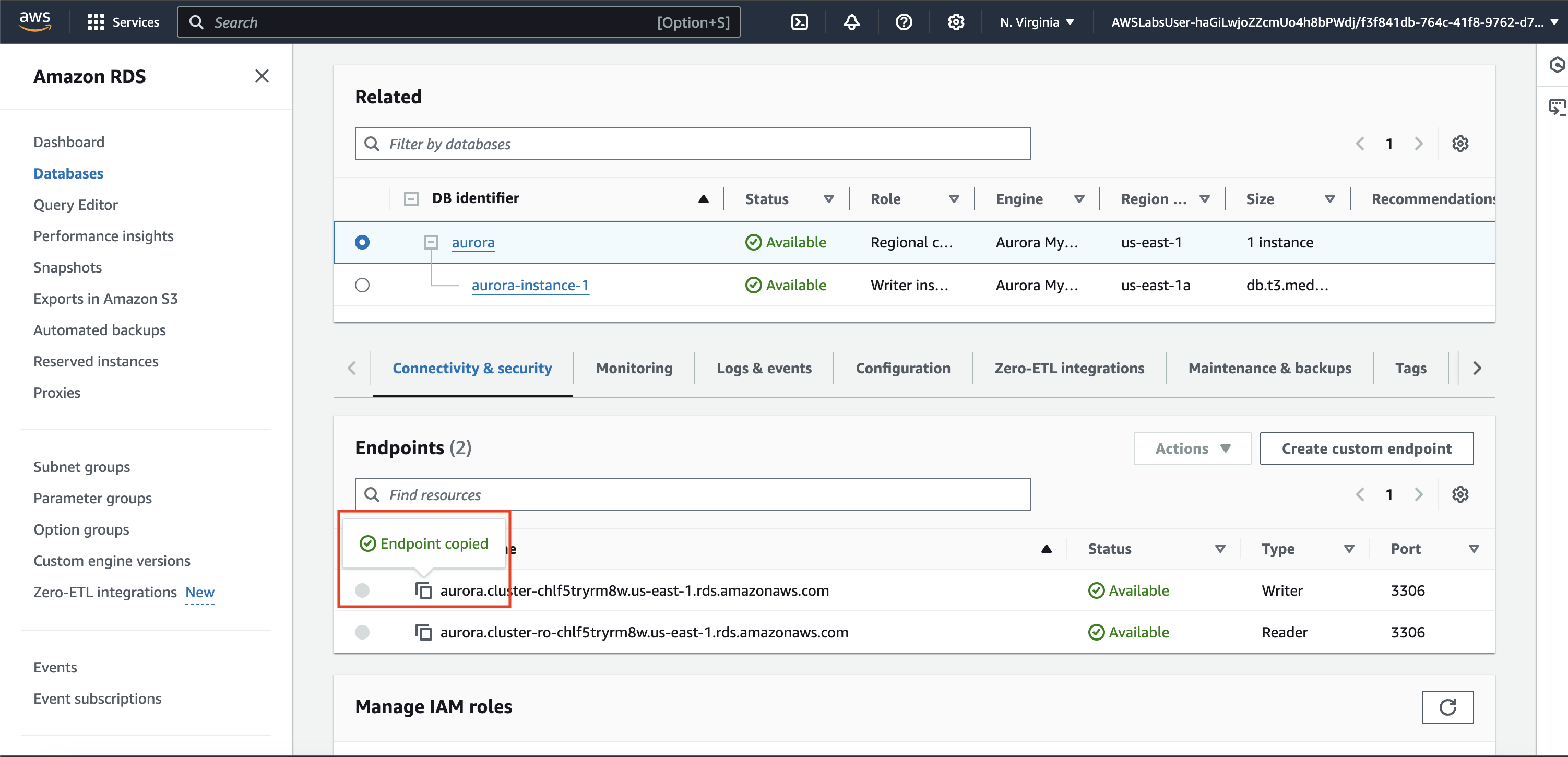The width and height of the screenshot is (1568, 757).
Task: Open Related table preferences gear
Action: pyautogui.click(x=1459, y=144)
